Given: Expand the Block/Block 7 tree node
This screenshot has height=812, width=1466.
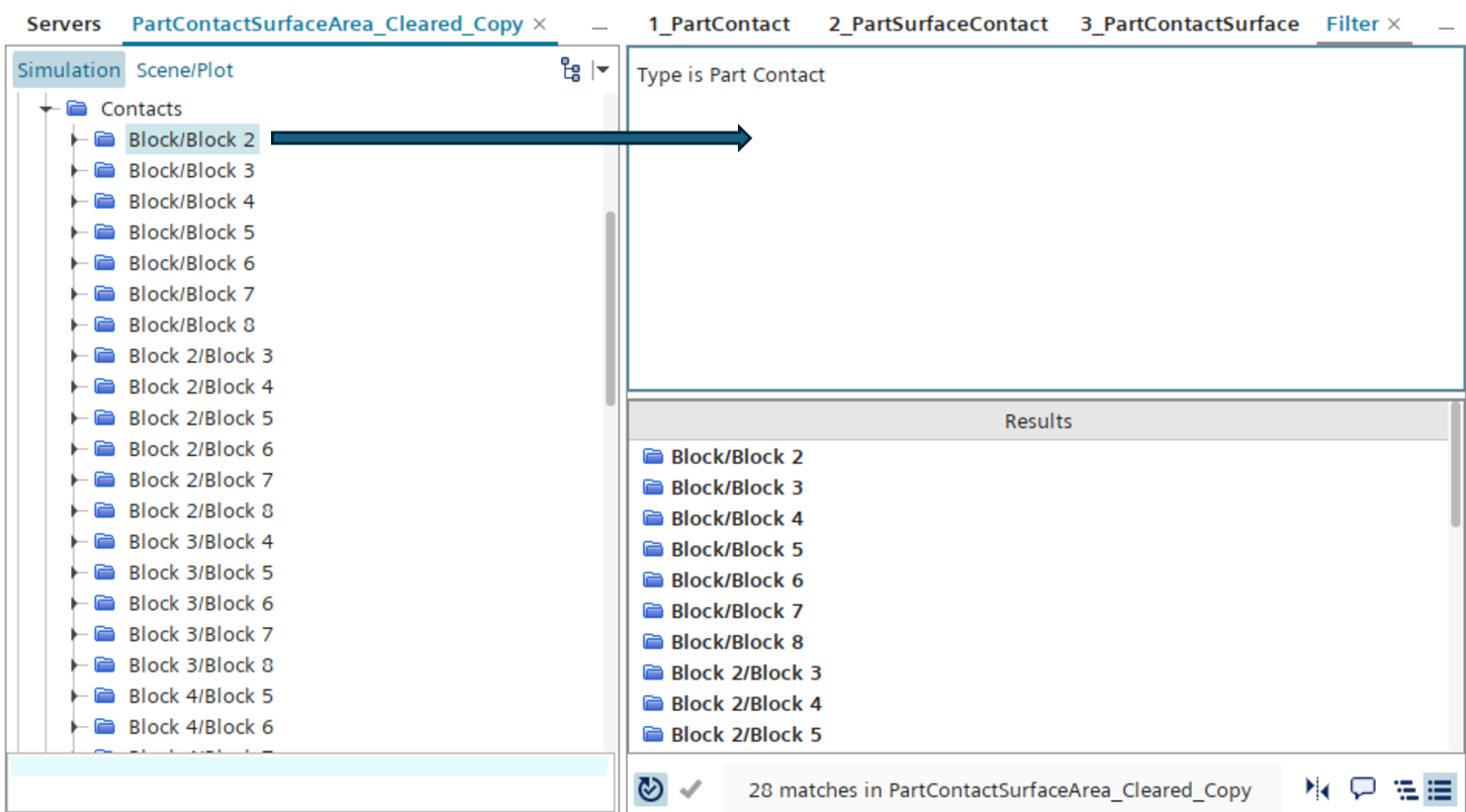Looking at the screenshot, I should point(75,294).
